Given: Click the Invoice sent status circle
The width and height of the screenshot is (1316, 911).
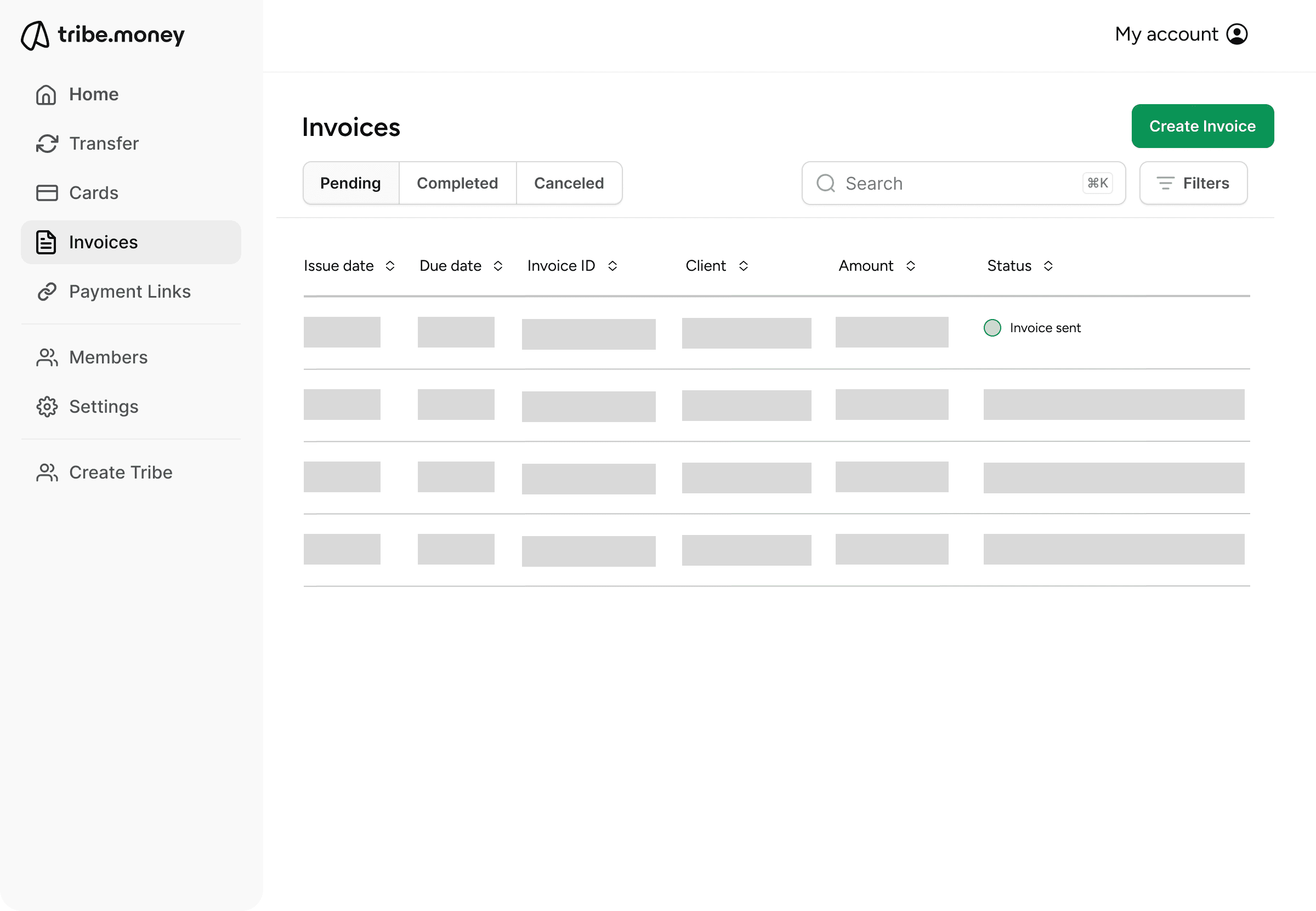Looking at the screenshot, I should coord(992,328).
